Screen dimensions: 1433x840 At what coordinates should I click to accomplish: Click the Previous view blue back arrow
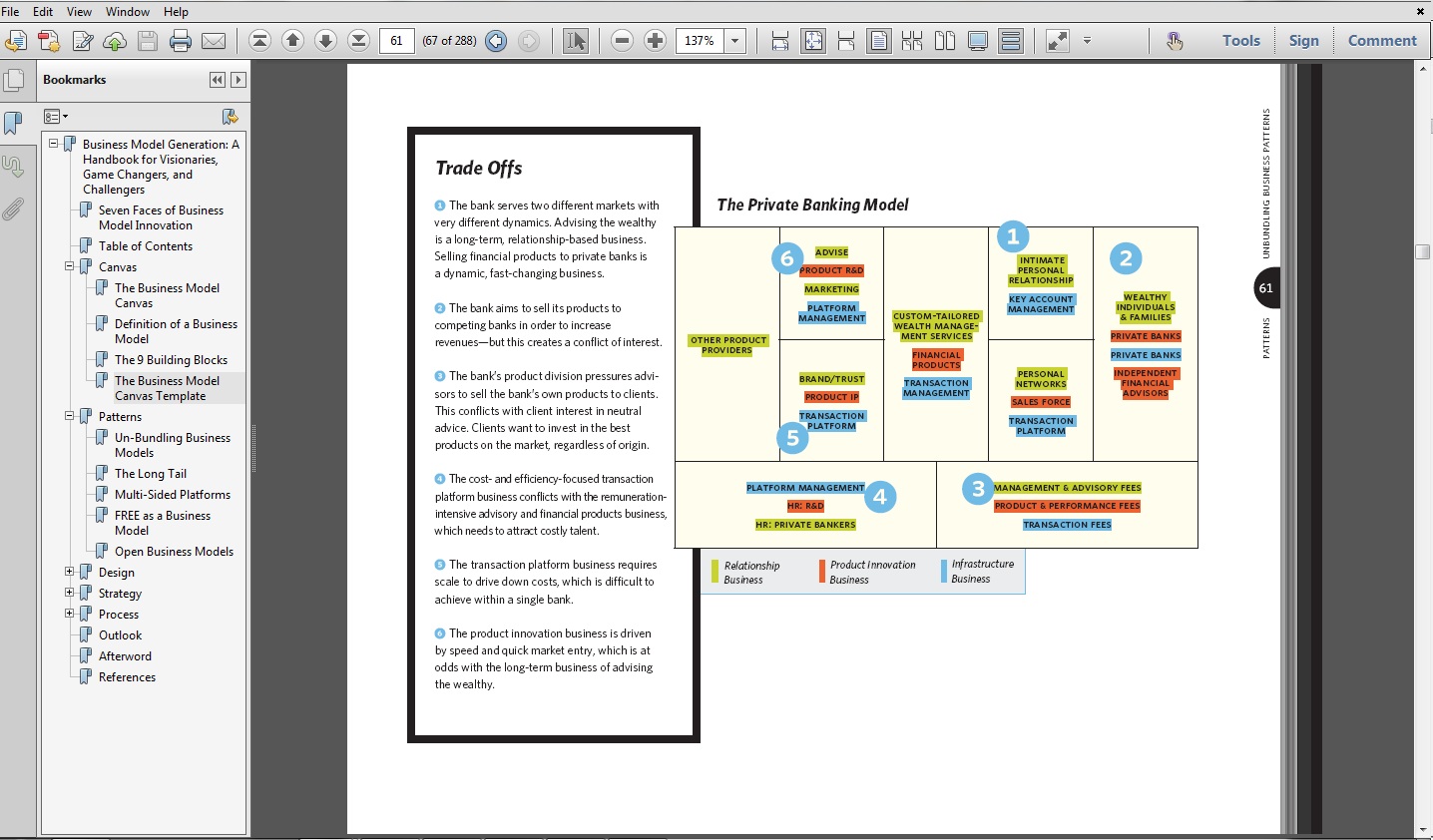(496, 41)
